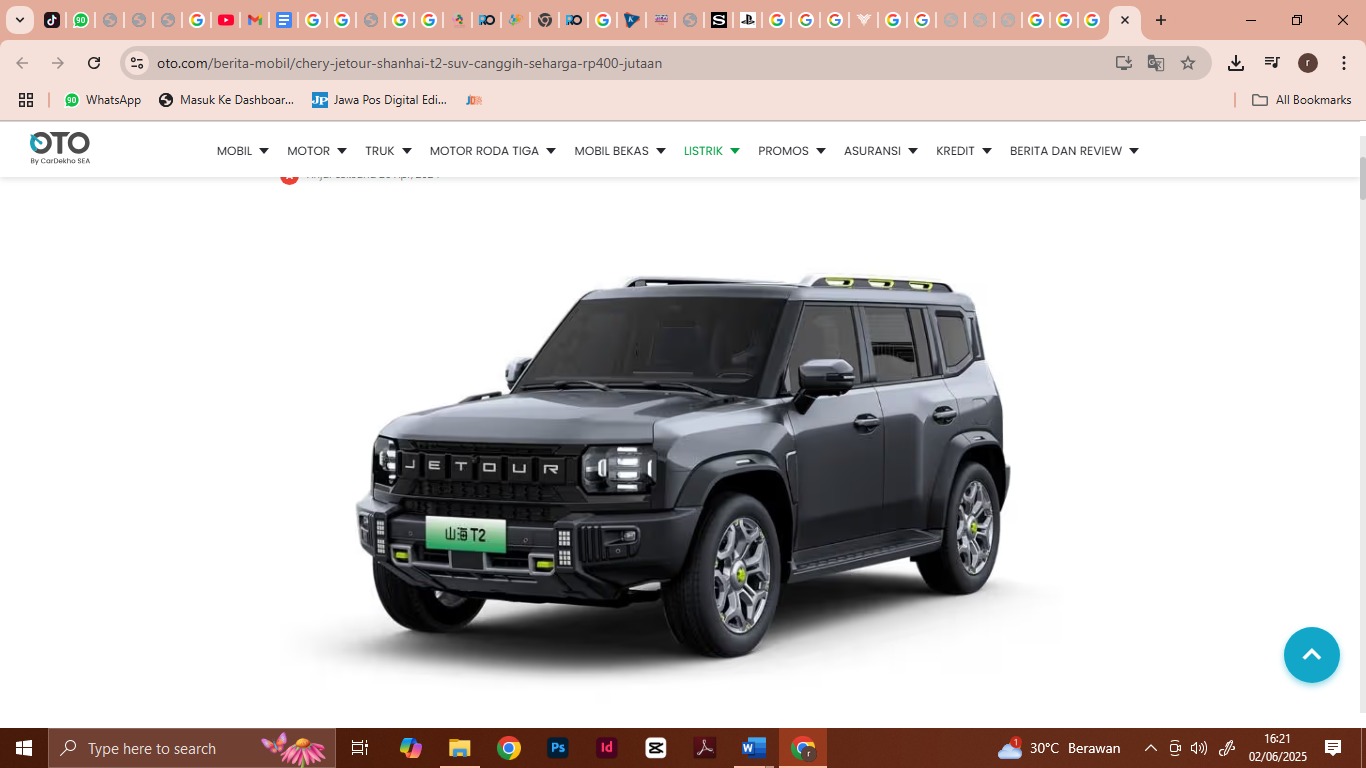1366x768 pixels.
Task: Open a new tab with plus button
Action: pos(1160,20)
